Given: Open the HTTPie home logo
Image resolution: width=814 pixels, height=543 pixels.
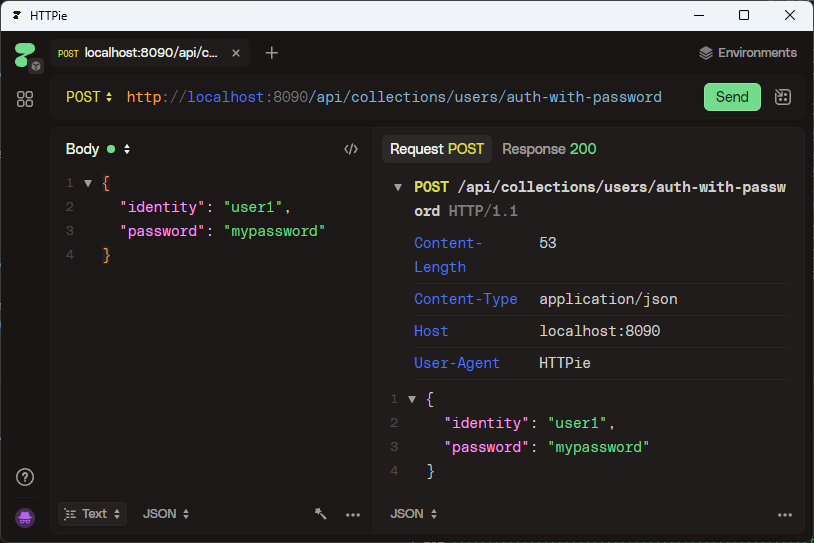Looking at the screenshot, I should coord(25,54).
